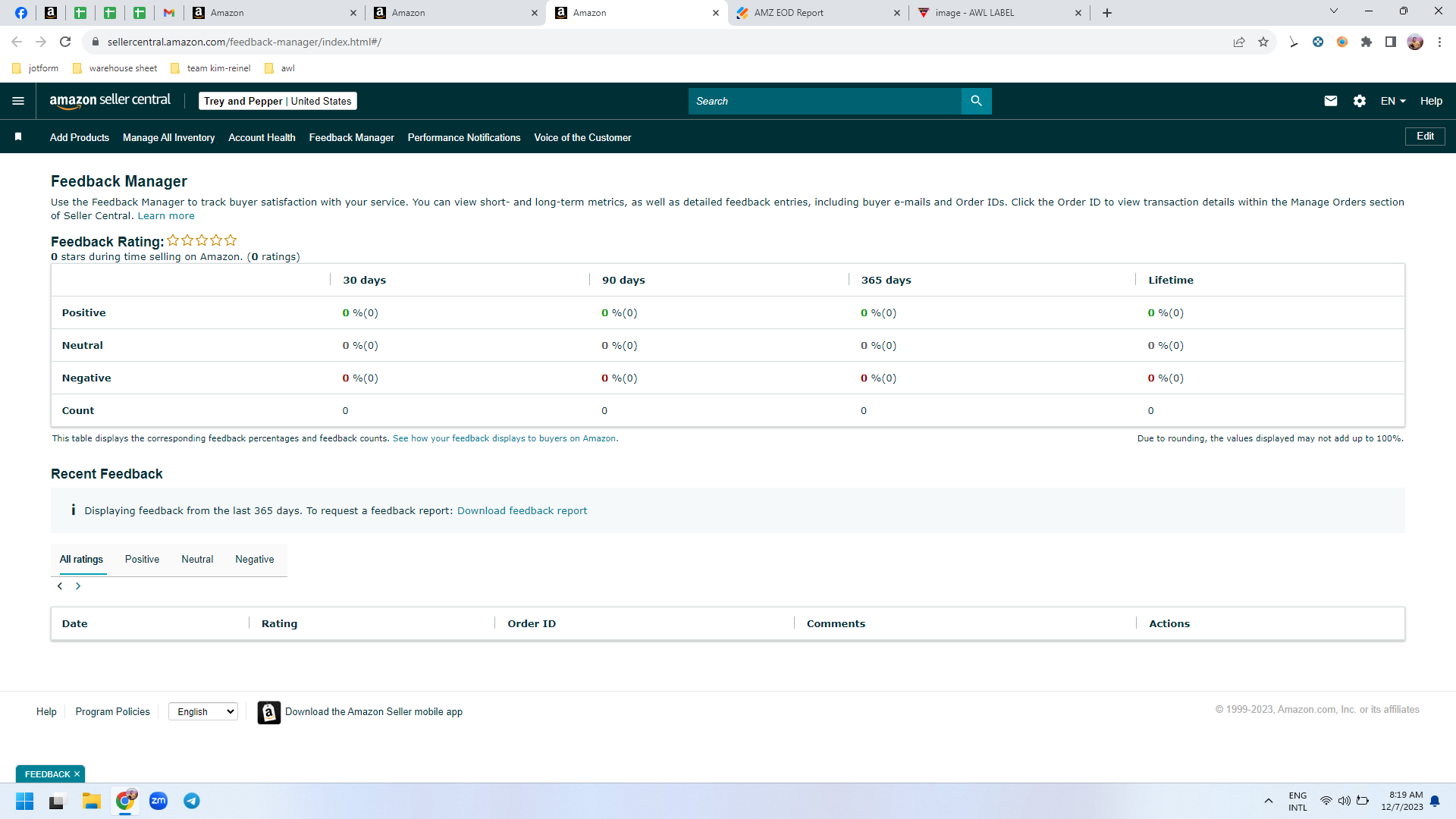Open the team kim-reinel bookmark folder

pos(211,68)
